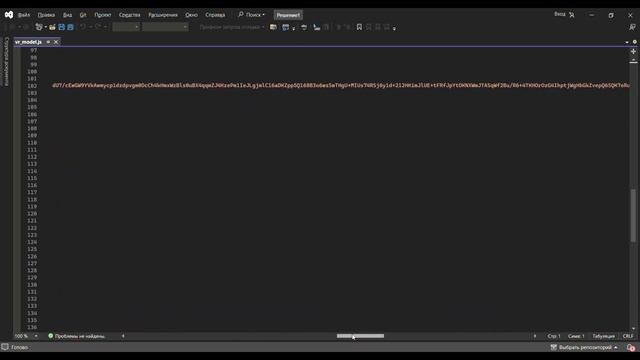The width and height of the screenshot is (640, 360).
Task: Click the split editor icon above scrollbar
Action: tap(633, 52)
